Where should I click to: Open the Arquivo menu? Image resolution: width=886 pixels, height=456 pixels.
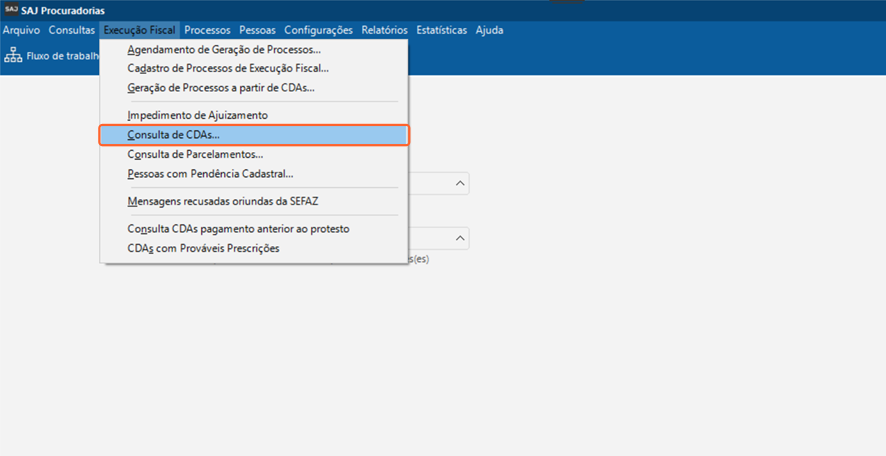[x=21, y=31]
